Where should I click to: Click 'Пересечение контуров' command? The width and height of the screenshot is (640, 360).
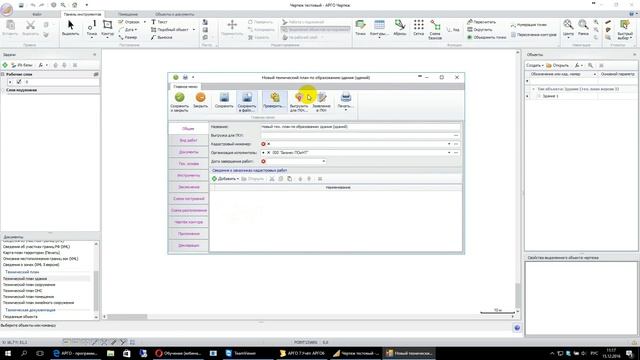[x=533, y=35]
